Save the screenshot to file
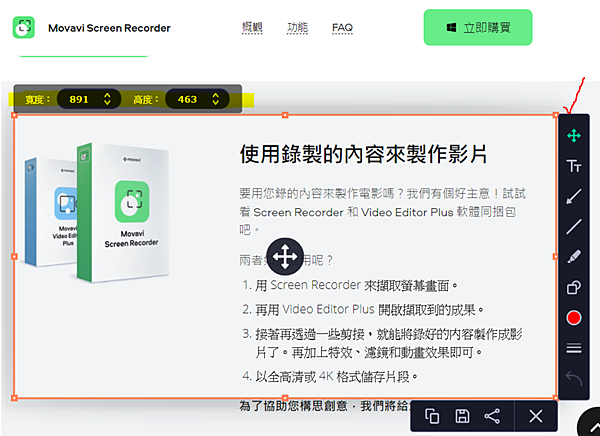Screen dimensions: 600x436 click(x=462, y=416)
